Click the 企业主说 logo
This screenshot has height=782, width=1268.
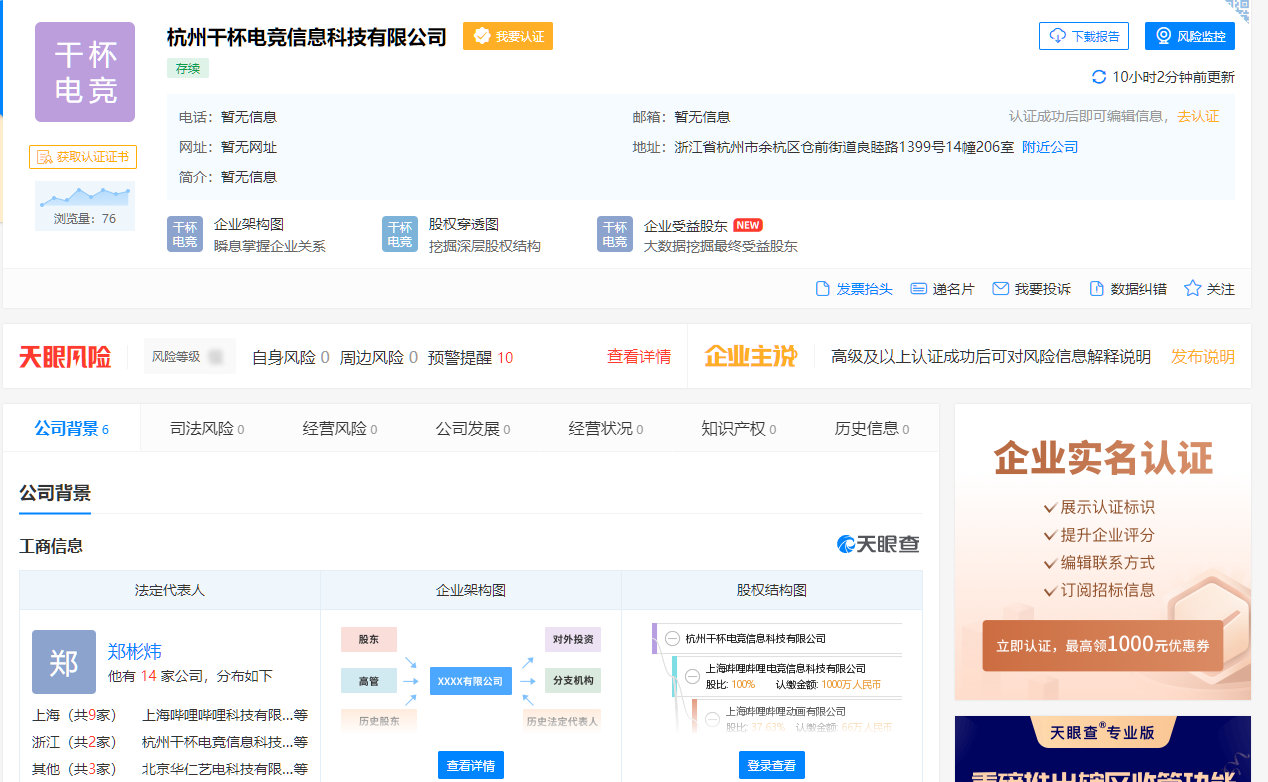[x=751, y=356]
